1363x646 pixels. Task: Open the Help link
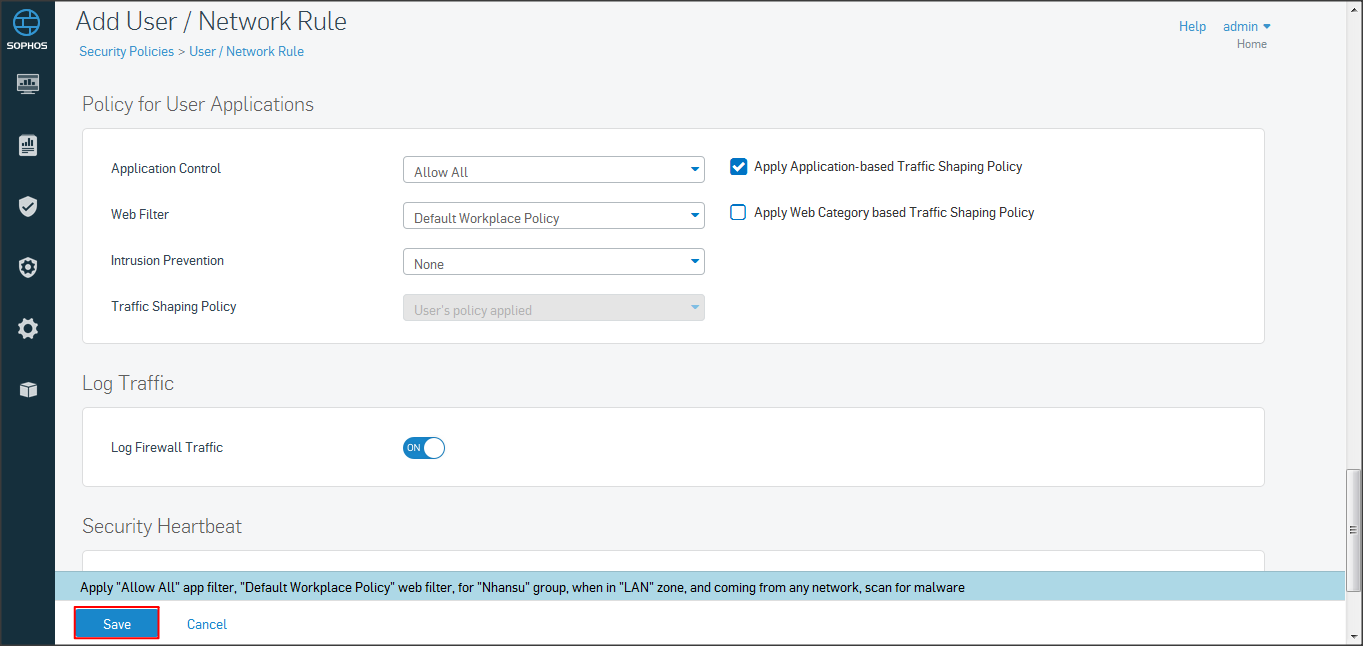(1192, 27)
